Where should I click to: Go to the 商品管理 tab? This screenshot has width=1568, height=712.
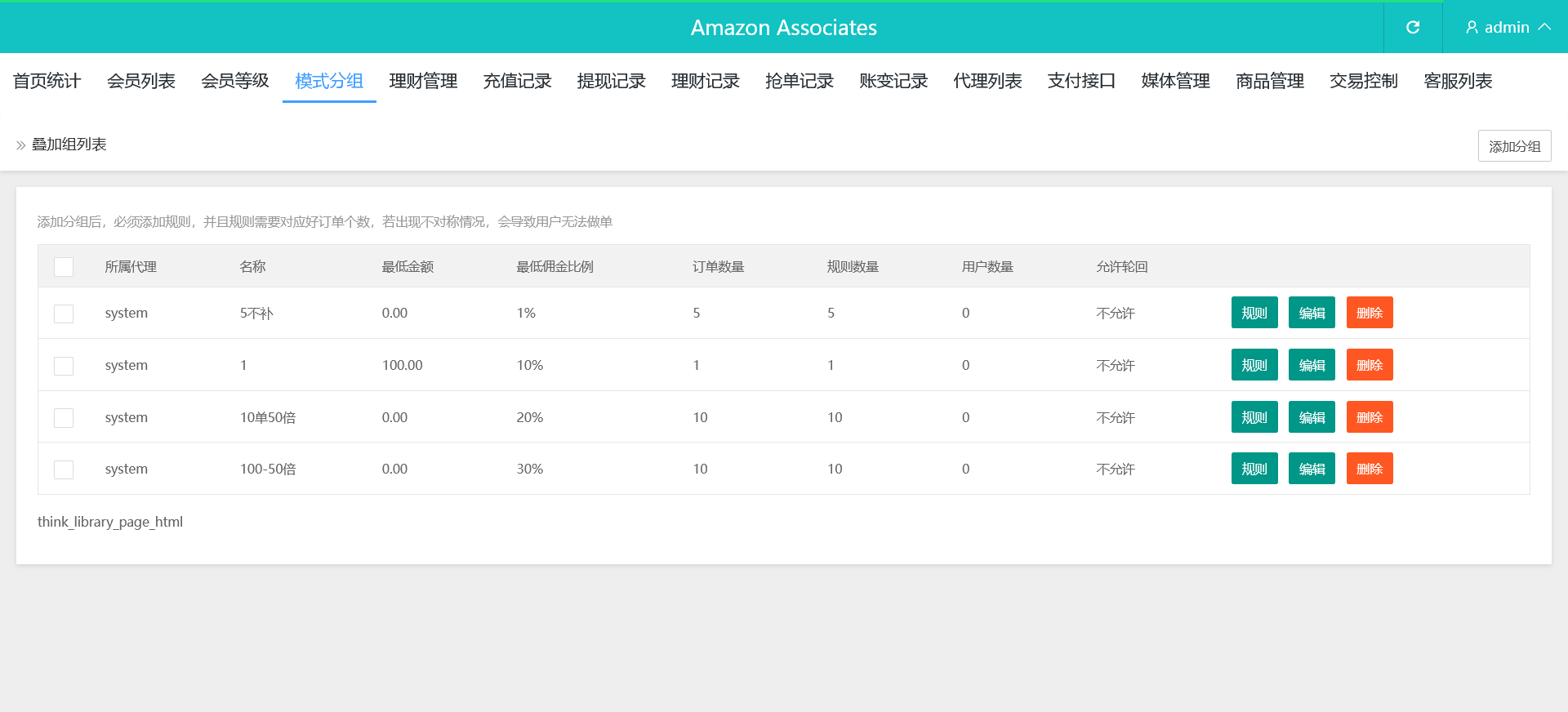pos(1270,81)
